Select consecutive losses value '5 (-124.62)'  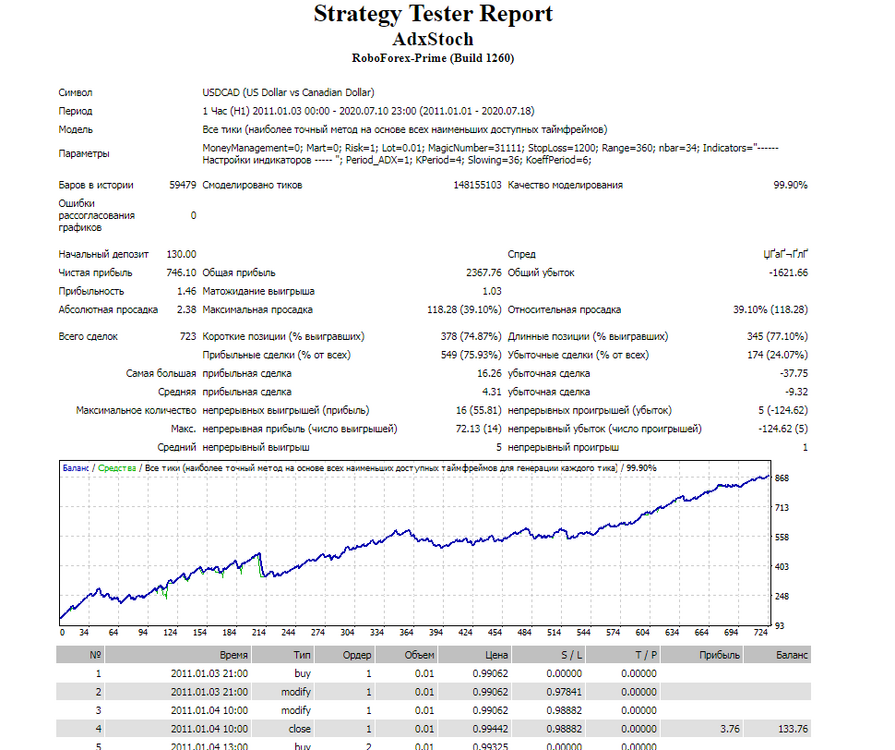(x=783, y=410)
